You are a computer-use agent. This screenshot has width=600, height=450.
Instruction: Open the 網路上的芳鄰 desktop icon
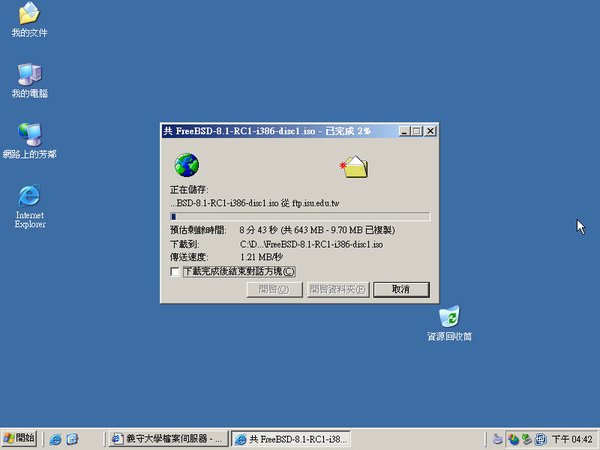pos(29,141)
